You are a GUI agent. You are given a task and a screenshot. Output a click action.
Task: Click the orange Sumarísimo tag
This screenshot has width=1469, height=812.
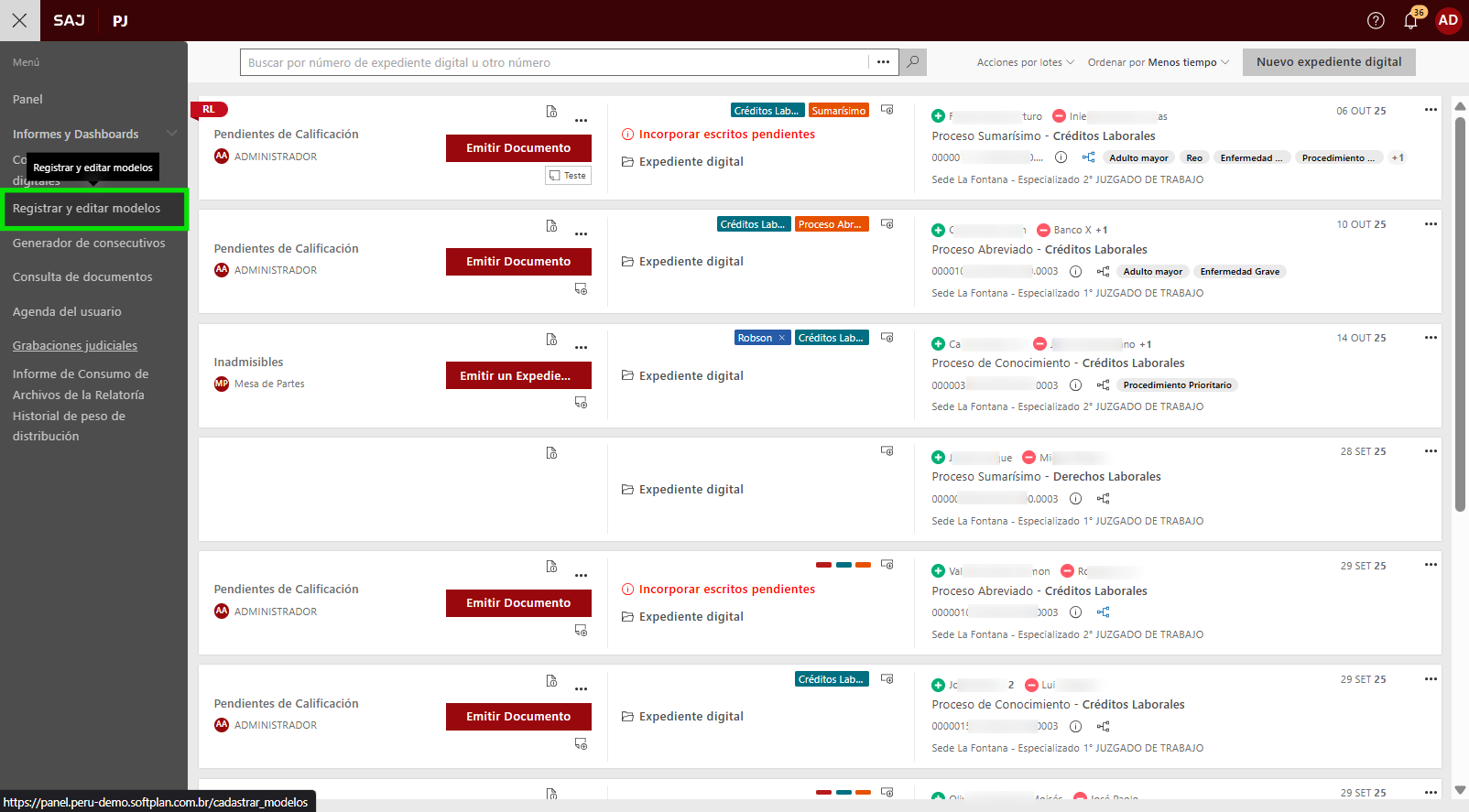838,111
